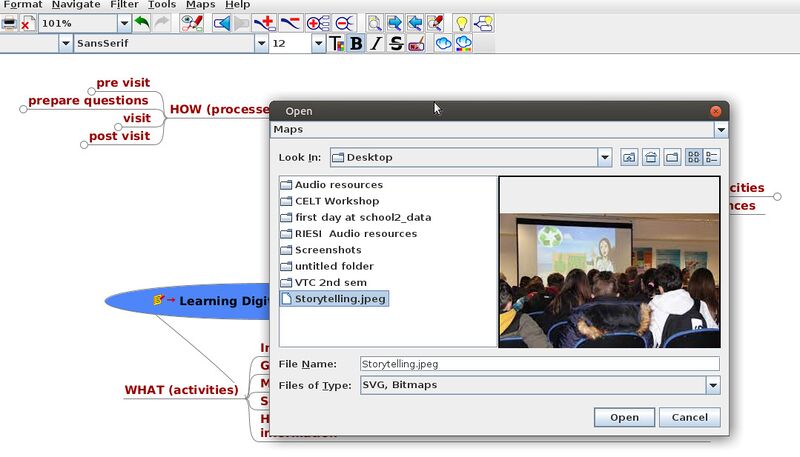The height and width of the screenshot is (457, 800).
Task: Open the style dropdown left of SansSerif
Action: (x=65, y=44)
